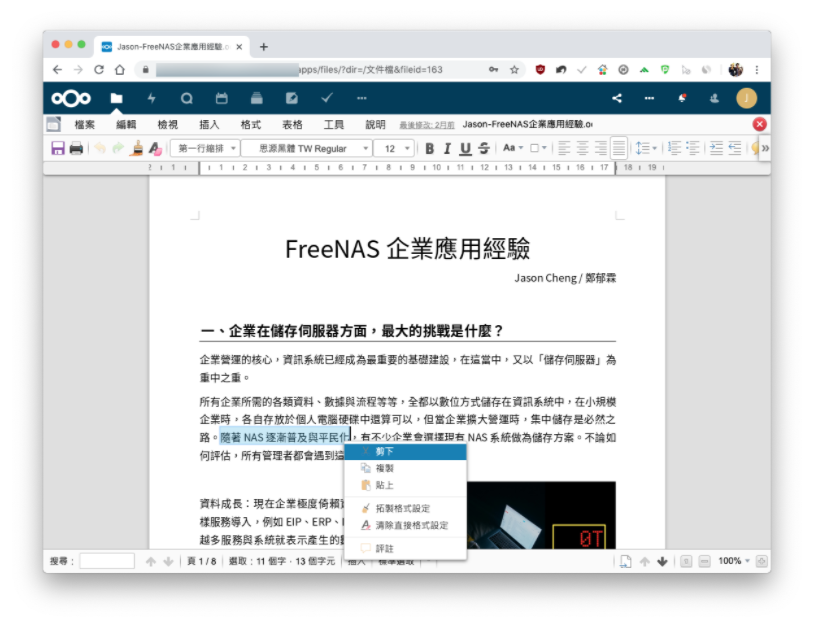Image resolution: width=817 pixels, height=619 pixels.
Task: Undo the last action
Action: (x=100, y=148)
